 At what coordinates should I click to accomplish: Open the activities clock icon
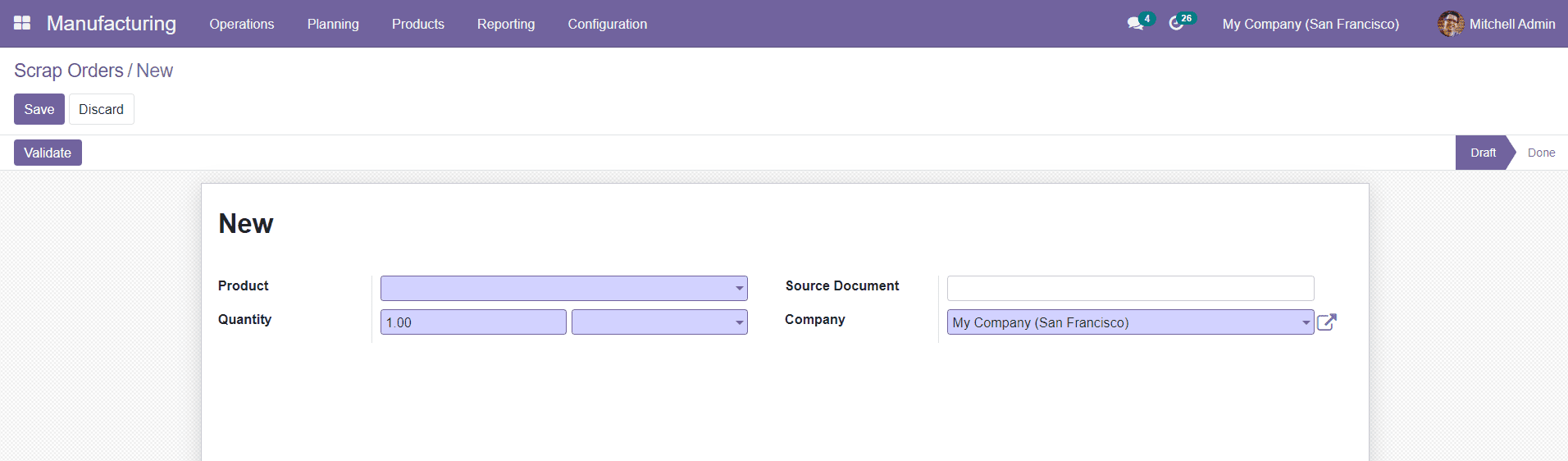1176,24
